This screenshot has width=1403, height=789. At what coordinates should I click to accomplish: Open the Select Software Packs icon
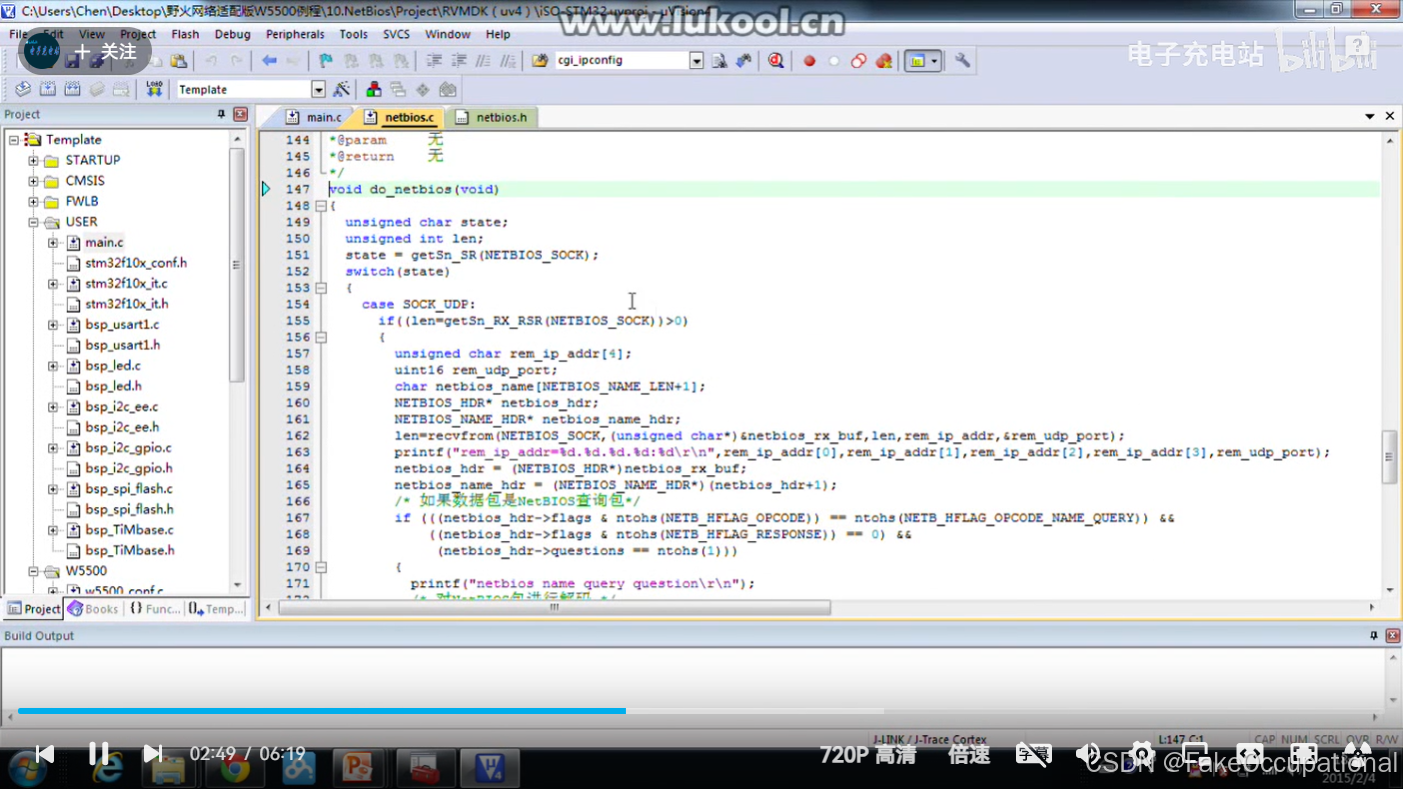click(423, 89)
